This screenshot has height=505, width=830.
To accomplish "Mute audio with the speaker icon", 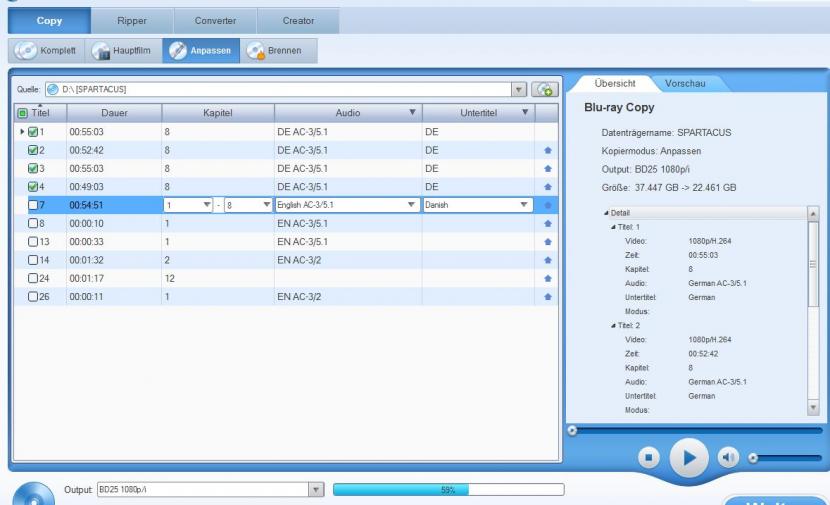I will point(728,457).
